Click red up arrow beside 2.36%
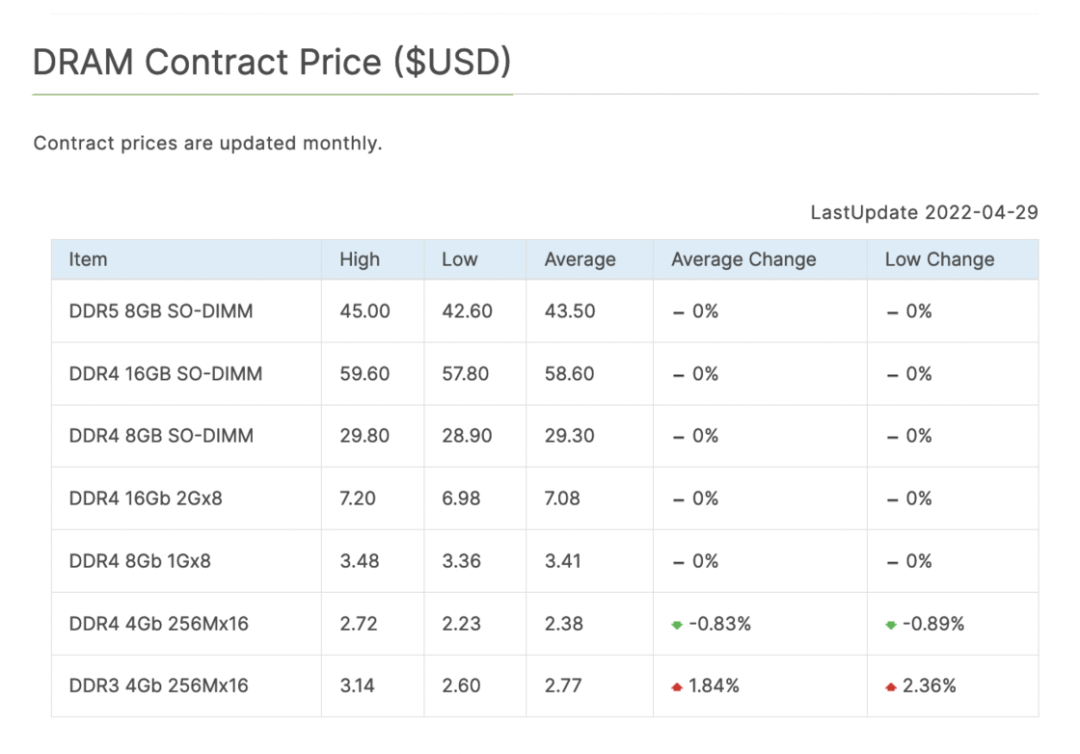The image size is (1080, 754). (x=891, y=687)
